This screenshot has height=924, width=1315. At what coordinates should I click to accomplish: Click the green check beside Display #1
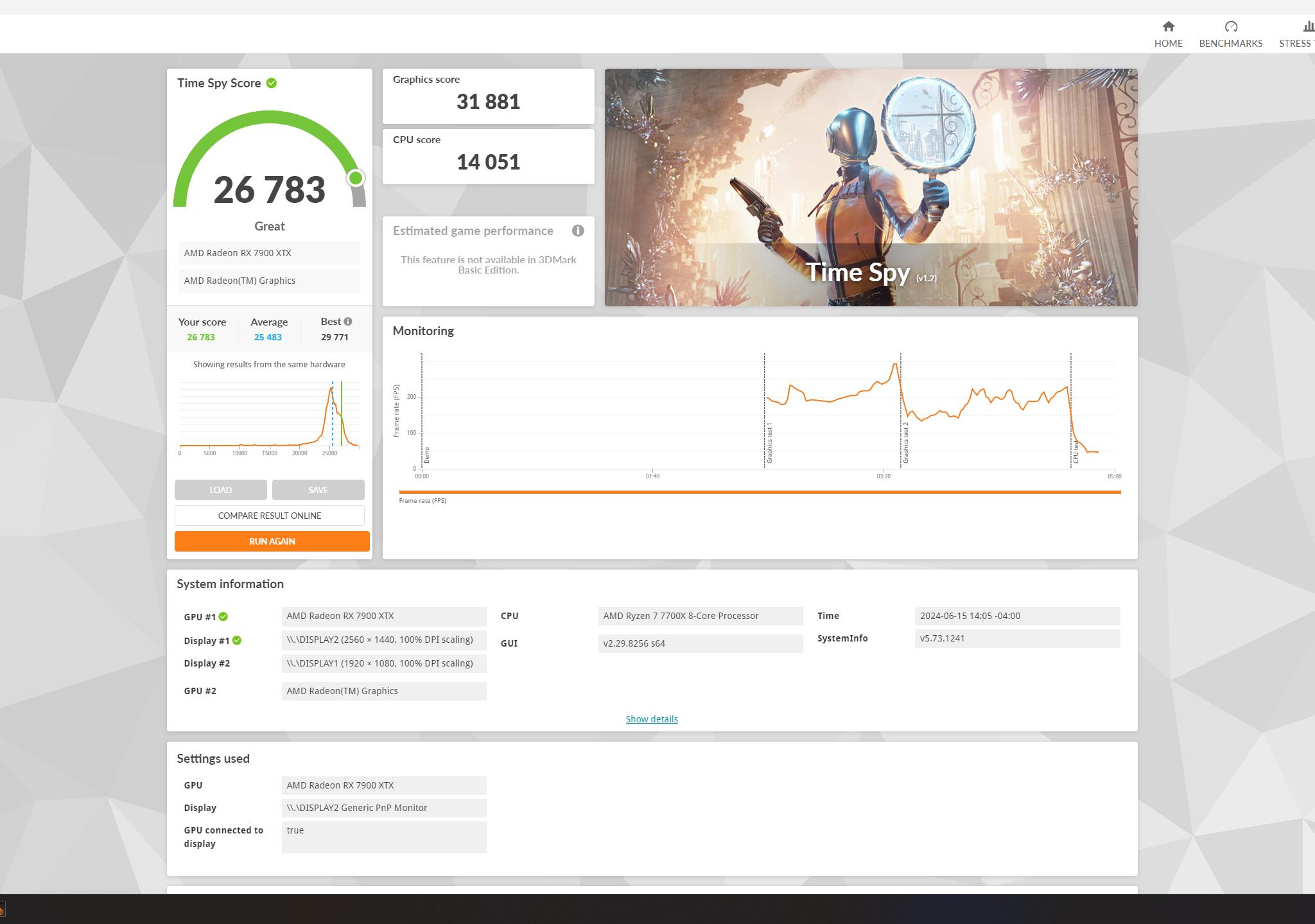tap(237, 640)
